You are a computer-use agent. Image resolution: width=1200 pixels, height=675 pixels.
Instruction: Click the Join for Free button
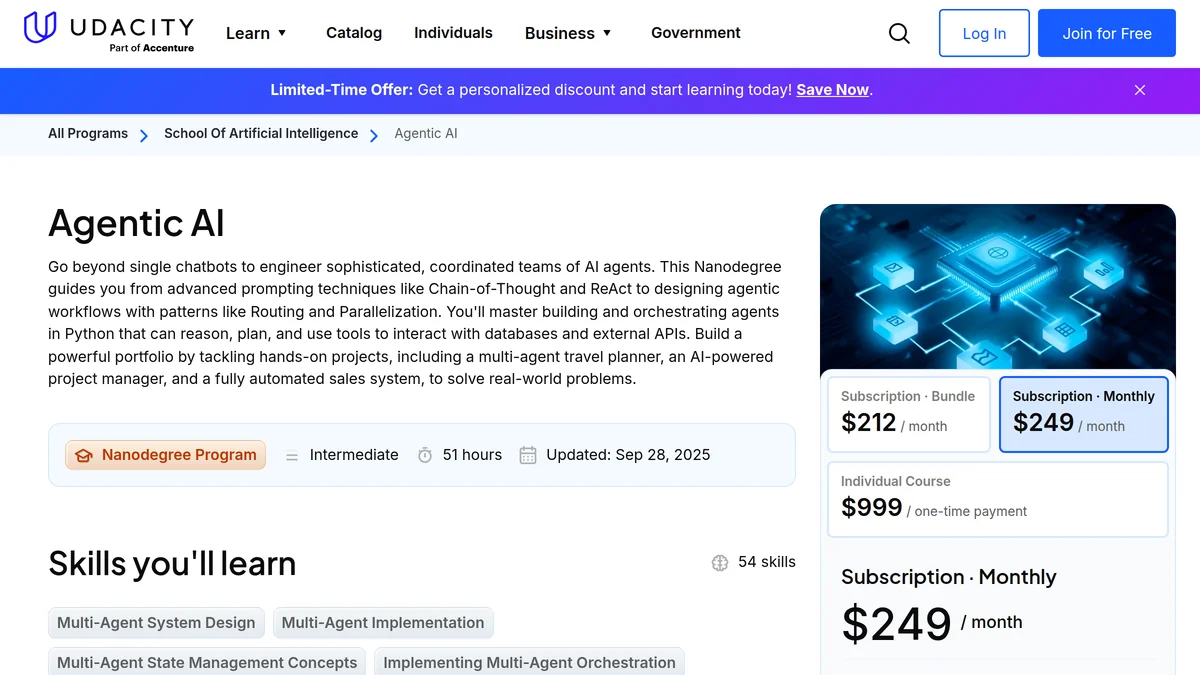[1106, 33]
